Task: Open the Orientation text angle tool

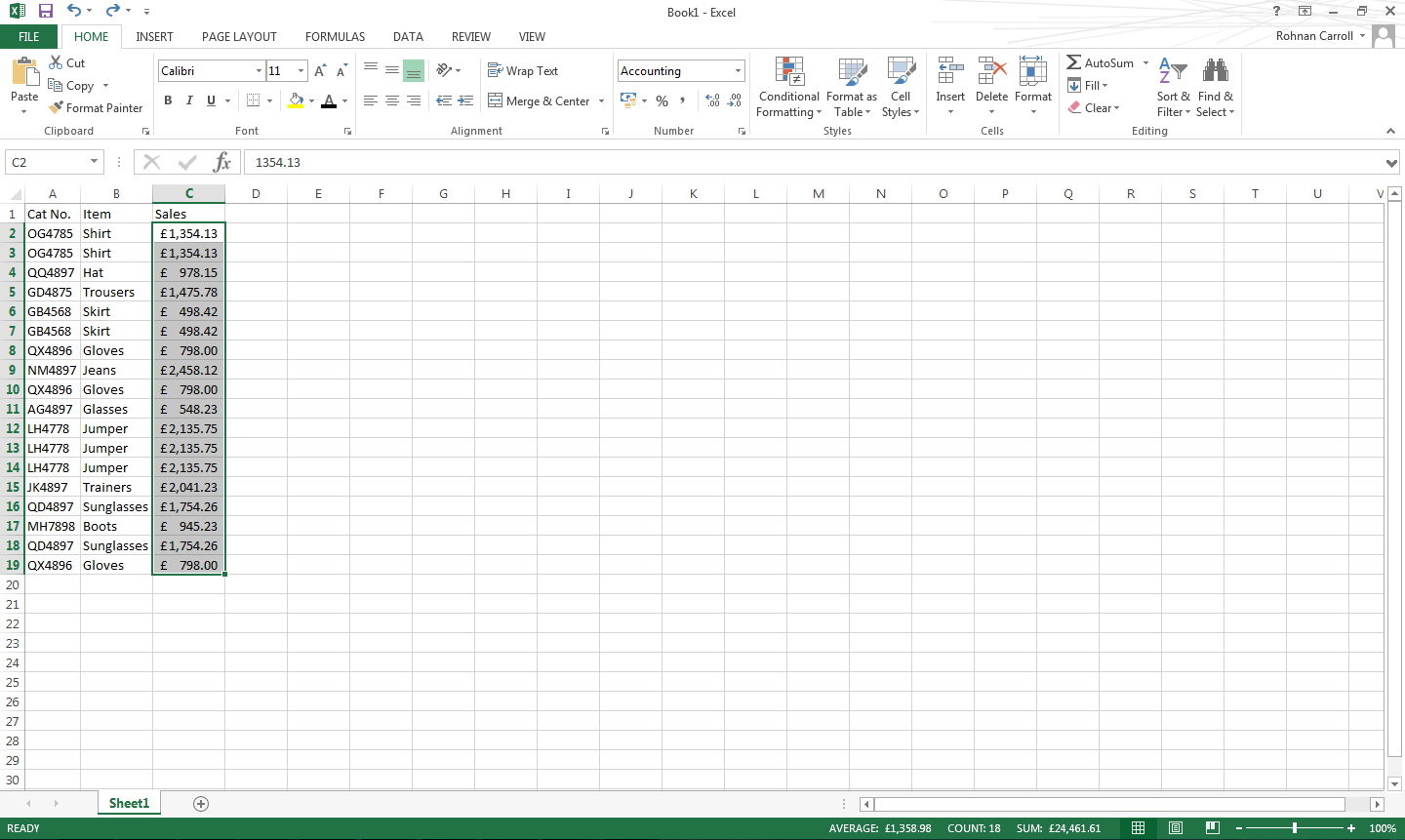Action: click(x=445, y=70)
